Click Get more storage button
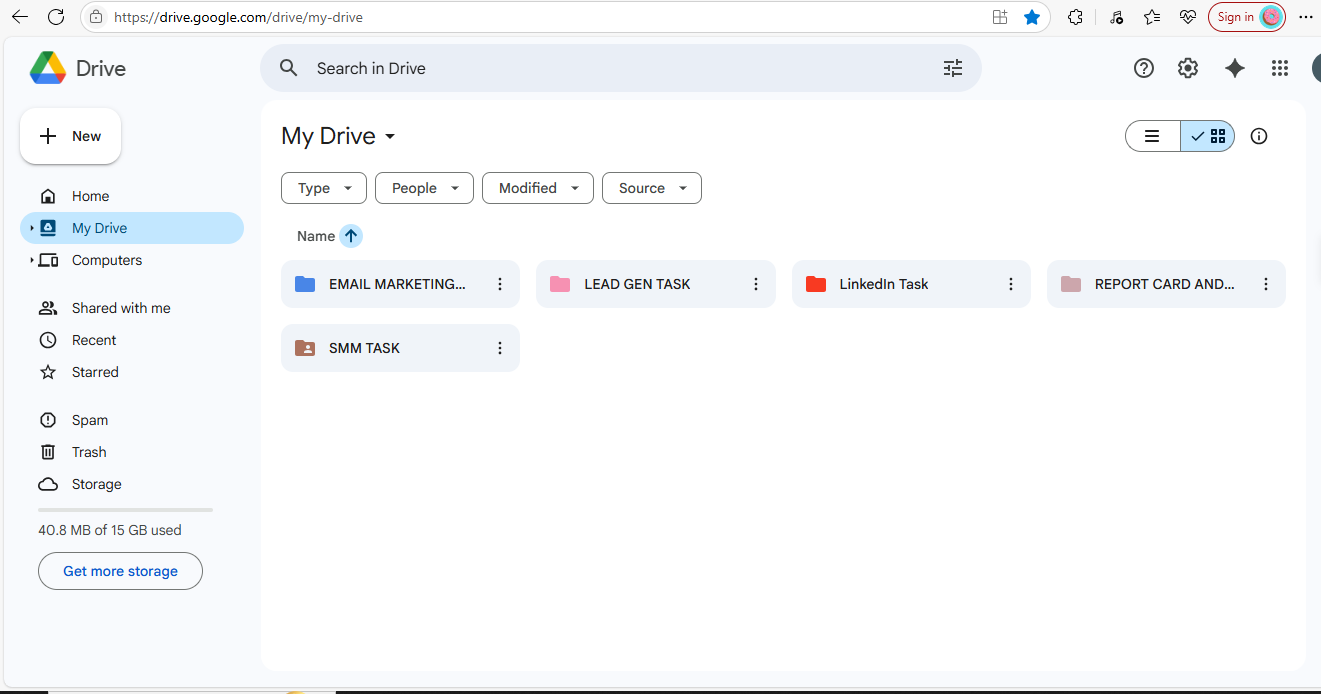Image resolution: width=1321 pixels, height=694 pixels. (120, 571)
